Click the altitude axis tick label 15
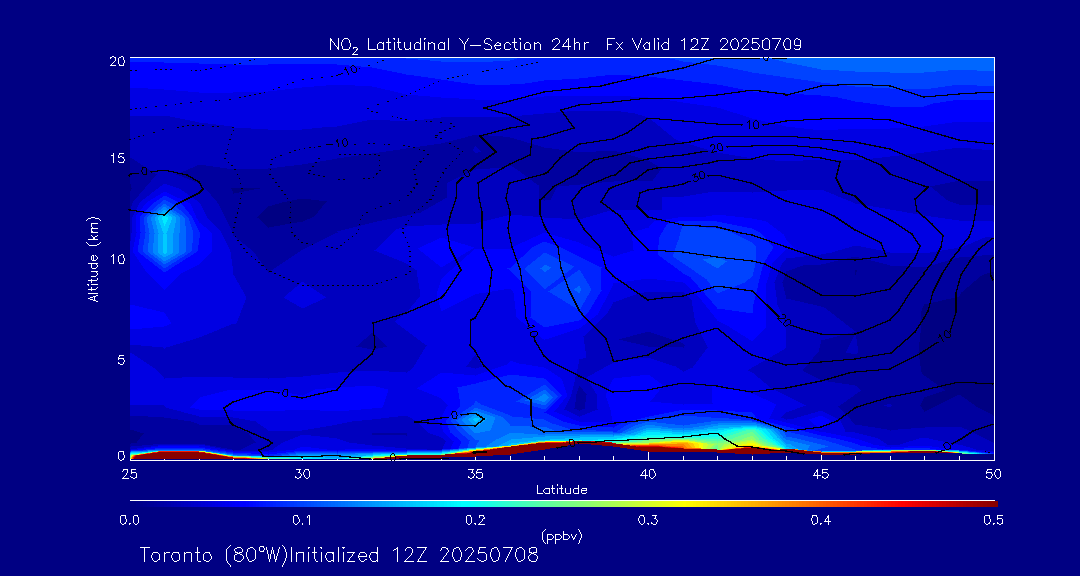The height and width of the screenshot is (576, 1080). [x=117, y=158]
